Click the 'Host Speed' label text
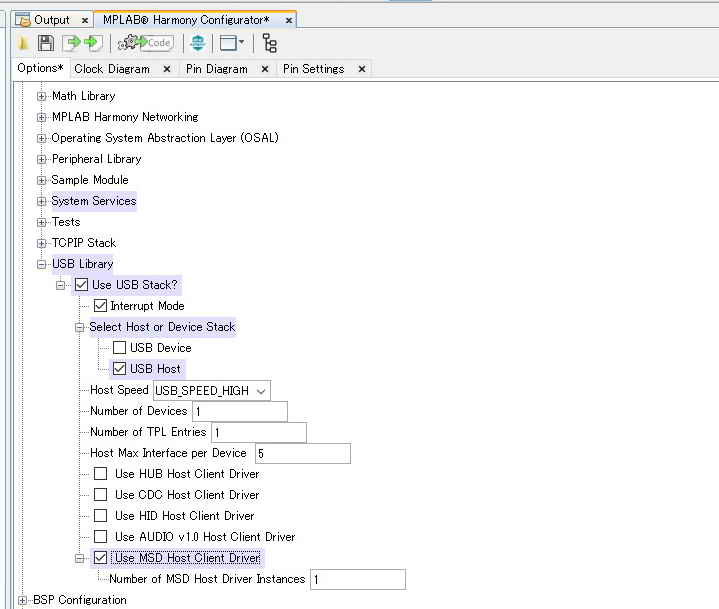The width and height of the screenshot is (719, 609). pyautogui.click(x=119, y=390)
